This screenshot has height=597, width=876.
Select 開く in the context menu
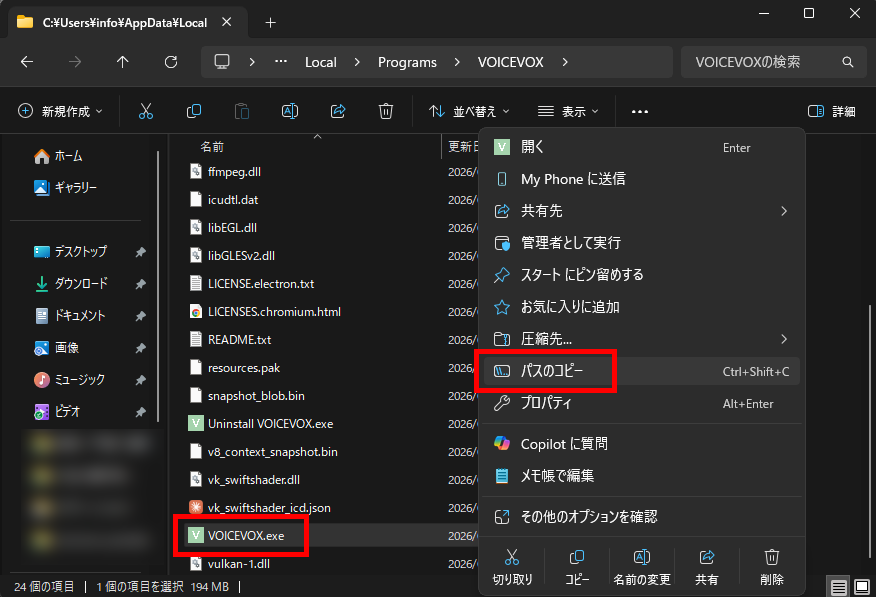click(642, 147)
